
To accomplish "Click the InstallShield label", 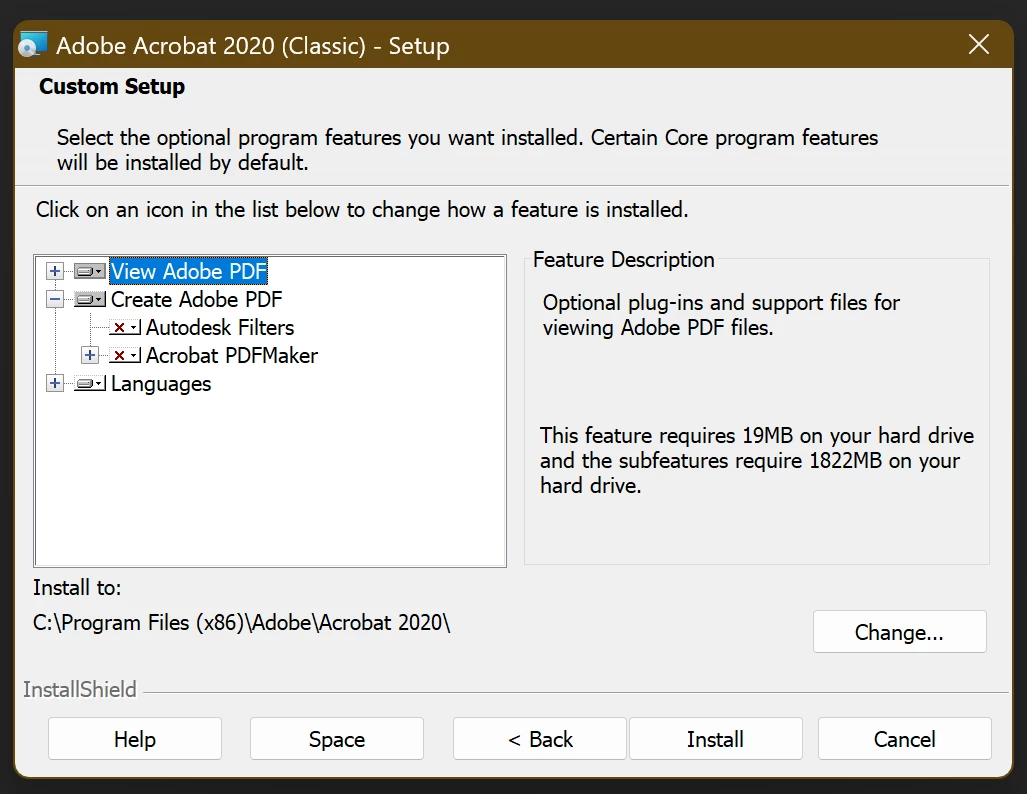I will 80,690.
